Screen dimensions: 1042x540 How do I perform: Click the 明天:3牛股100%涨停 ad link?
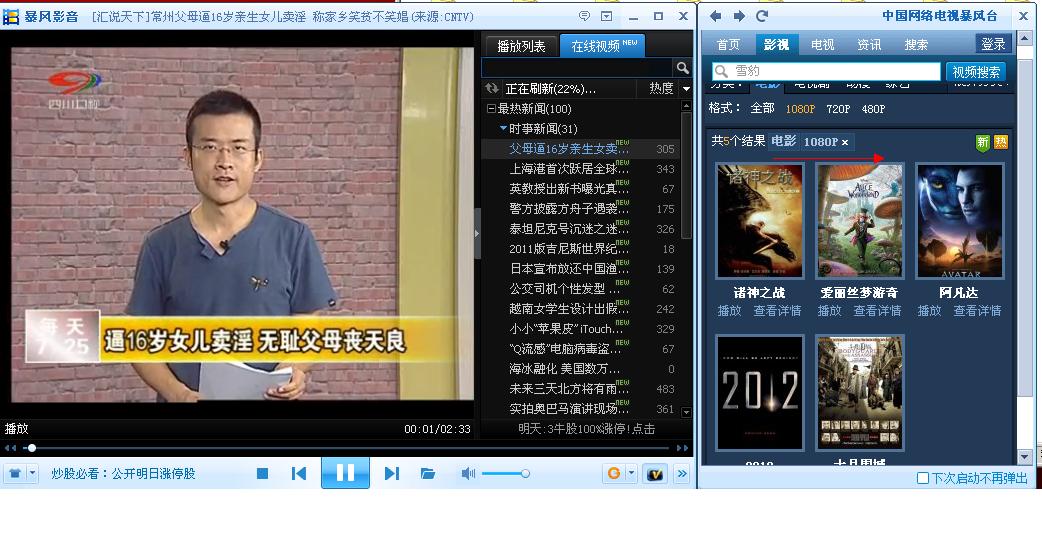tap(587, 429)
